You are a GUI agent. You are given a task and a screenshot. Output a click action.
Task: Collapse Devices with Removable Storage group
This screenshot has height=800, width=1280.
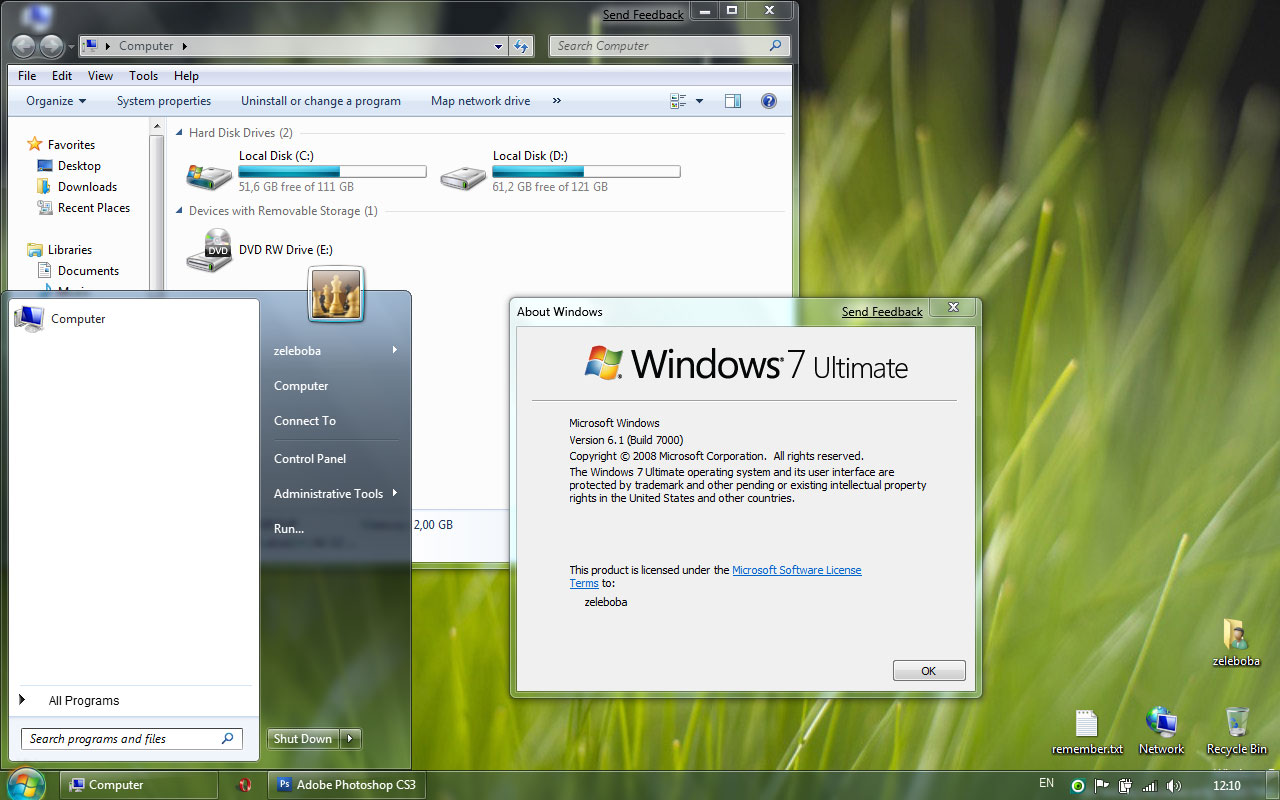coord(179,211)
